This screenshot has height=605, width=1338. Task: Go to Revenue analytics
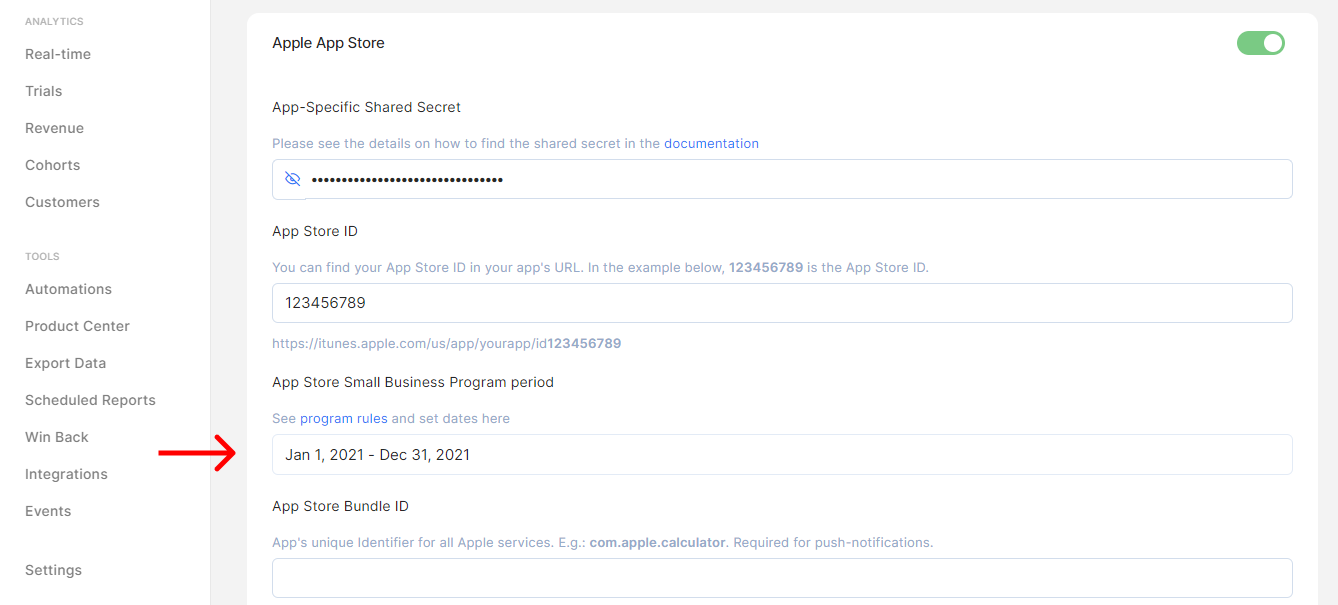(x=55, y=128)
